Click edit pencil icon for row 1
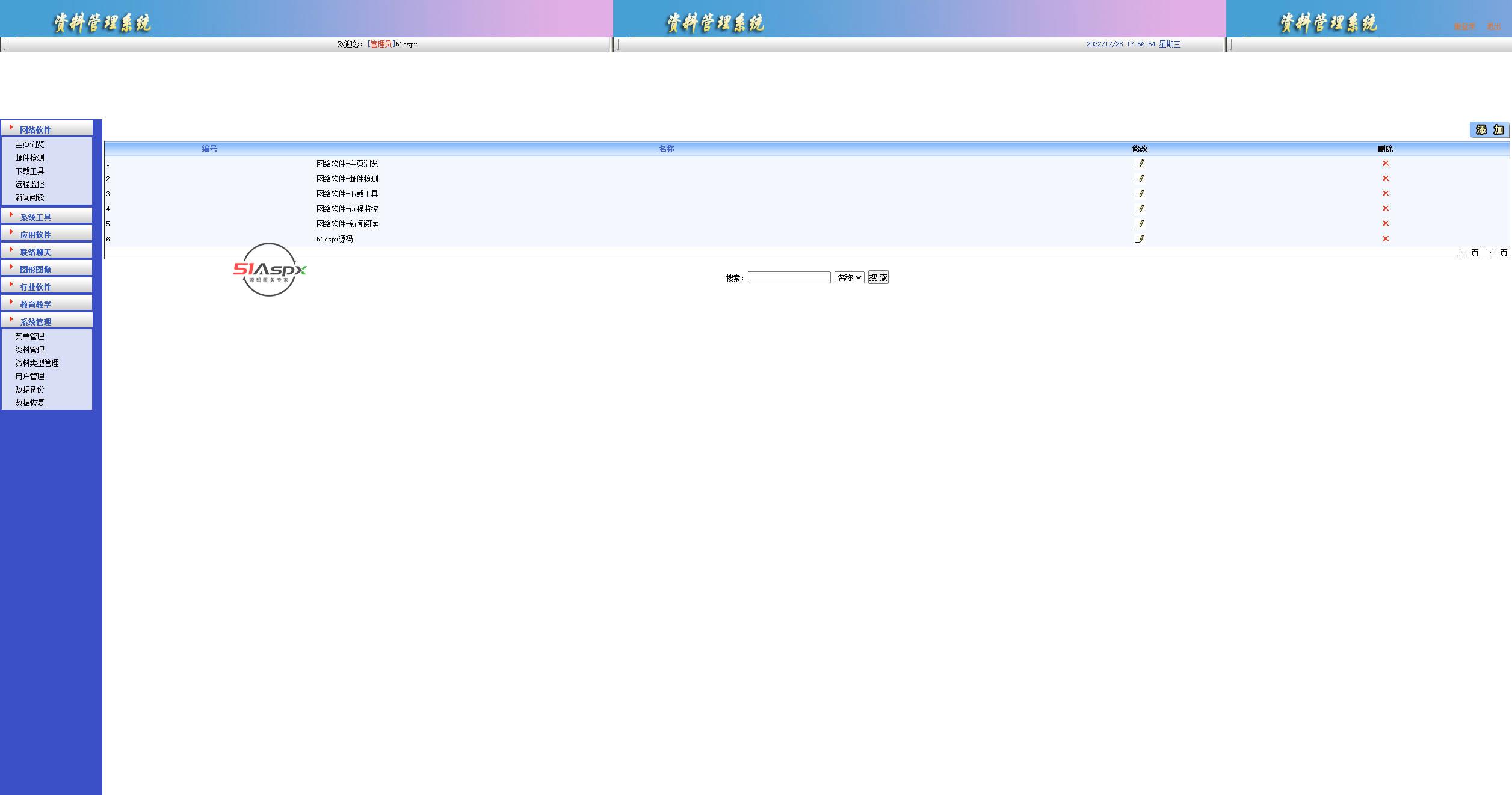 pyautogui.click(x=1139, y=164)
